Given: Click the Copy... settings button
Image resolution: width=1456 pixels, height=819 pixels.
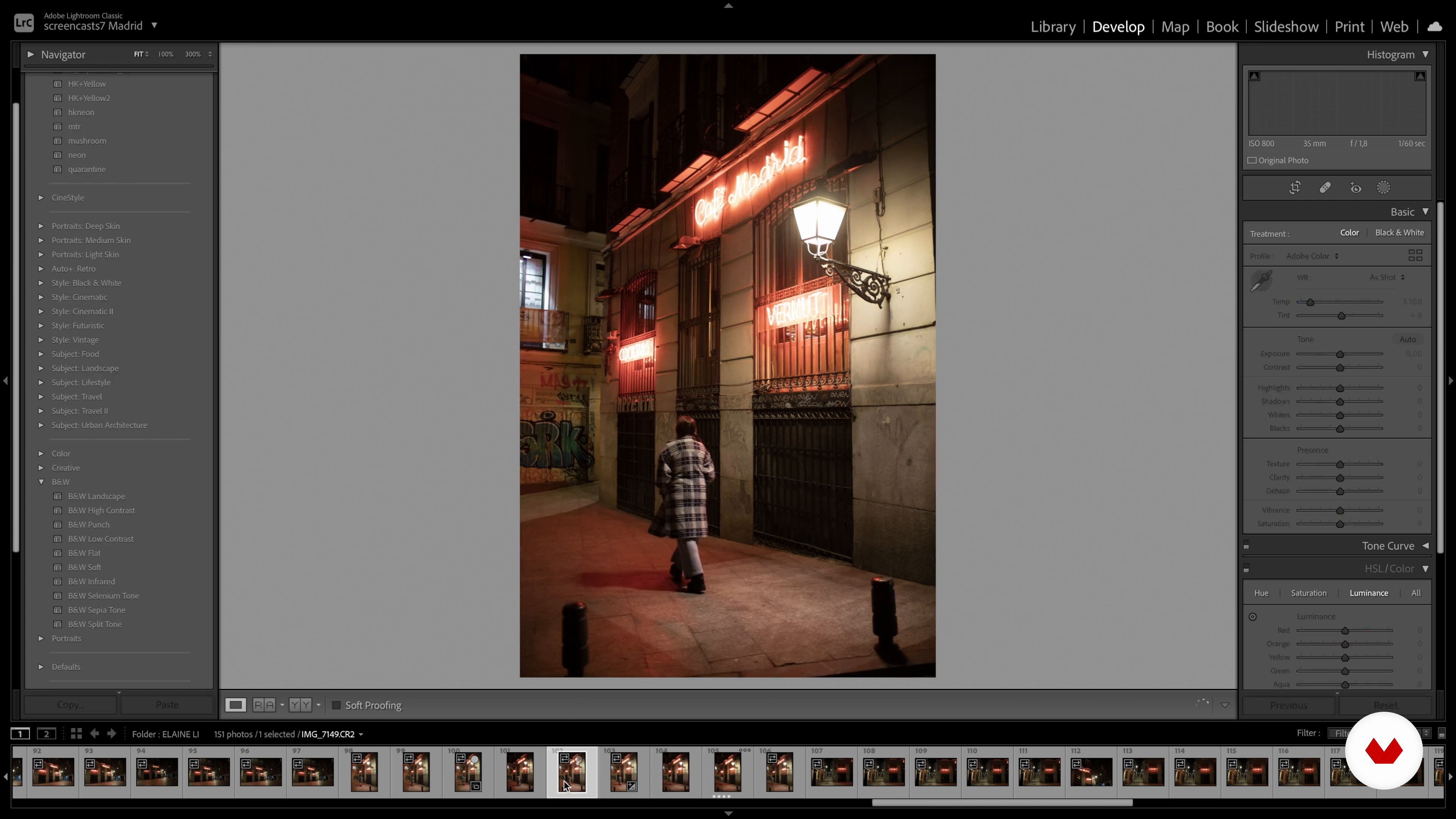Looking at the screenshot, I should point(71,705).
